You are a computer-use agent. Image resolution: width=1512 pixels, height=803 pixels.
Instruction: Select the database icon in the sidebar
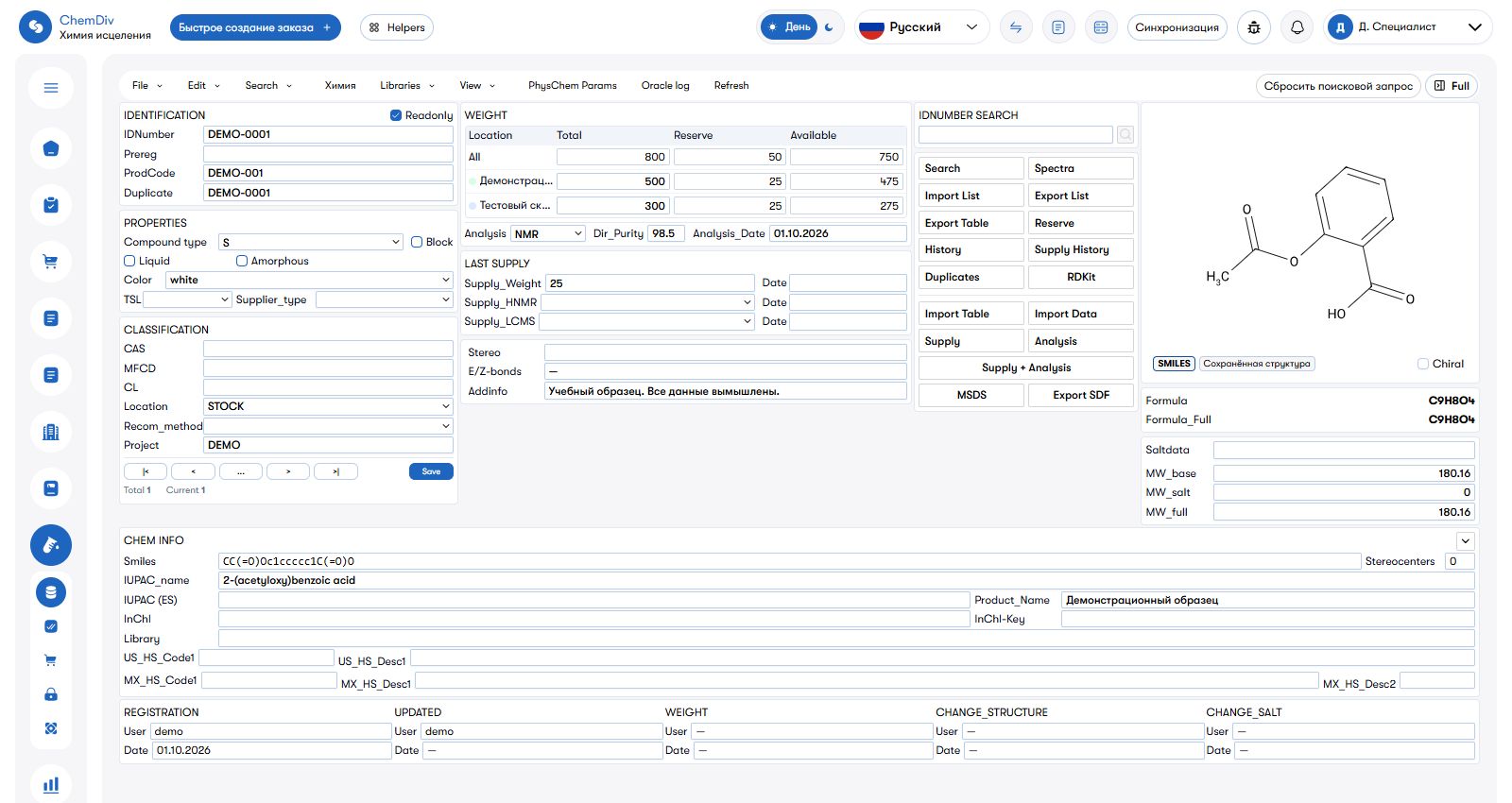(x=51, y=592)
